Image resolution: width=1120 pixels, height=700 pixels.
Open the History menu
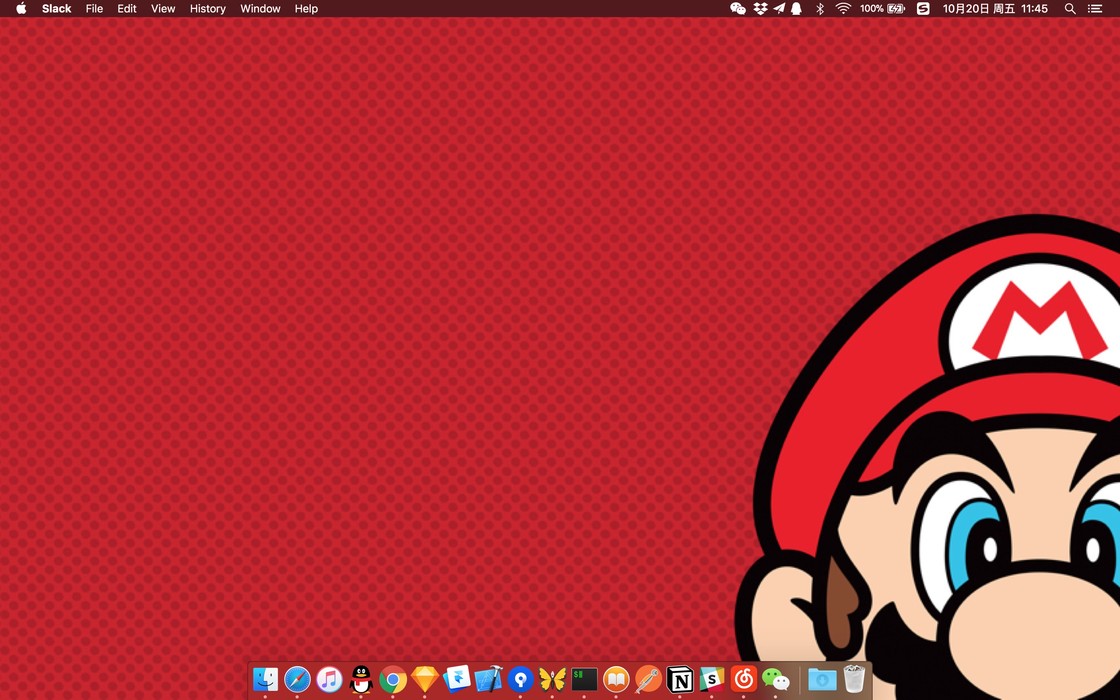click(207, 9)
